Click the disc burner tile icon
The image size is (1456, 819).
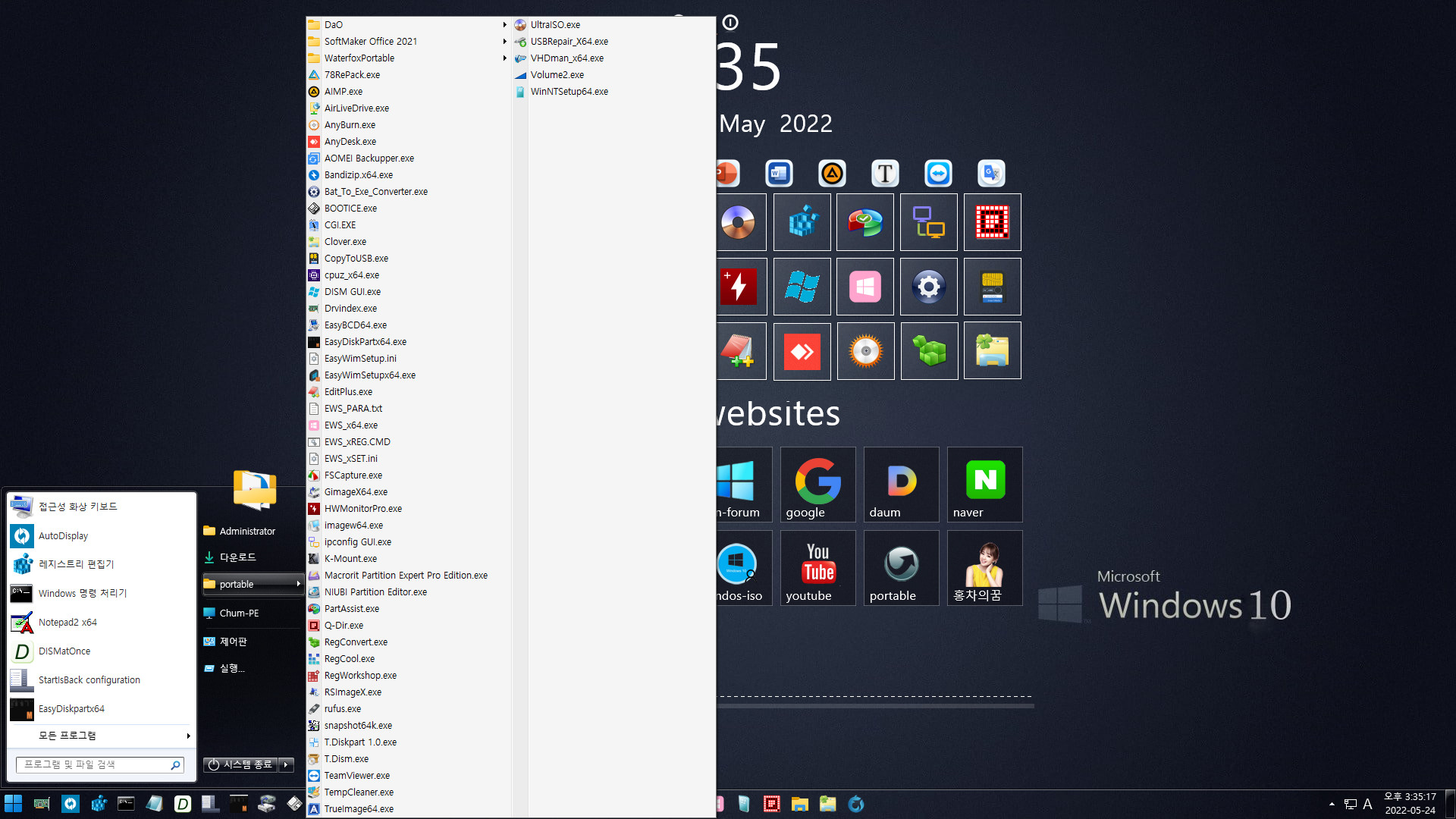(865, 351)
